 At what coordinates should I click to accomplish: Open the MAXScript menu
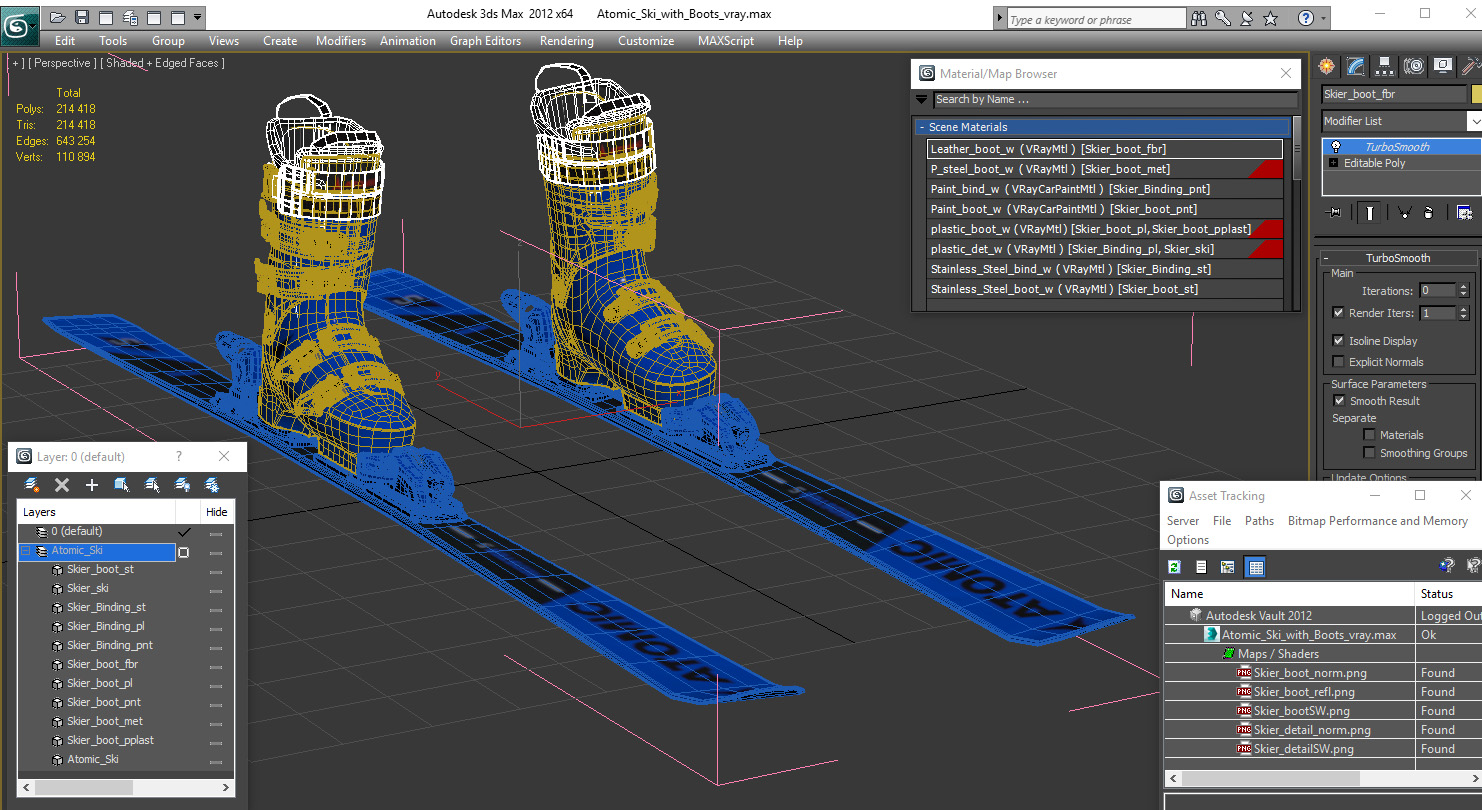click(726, 41)
